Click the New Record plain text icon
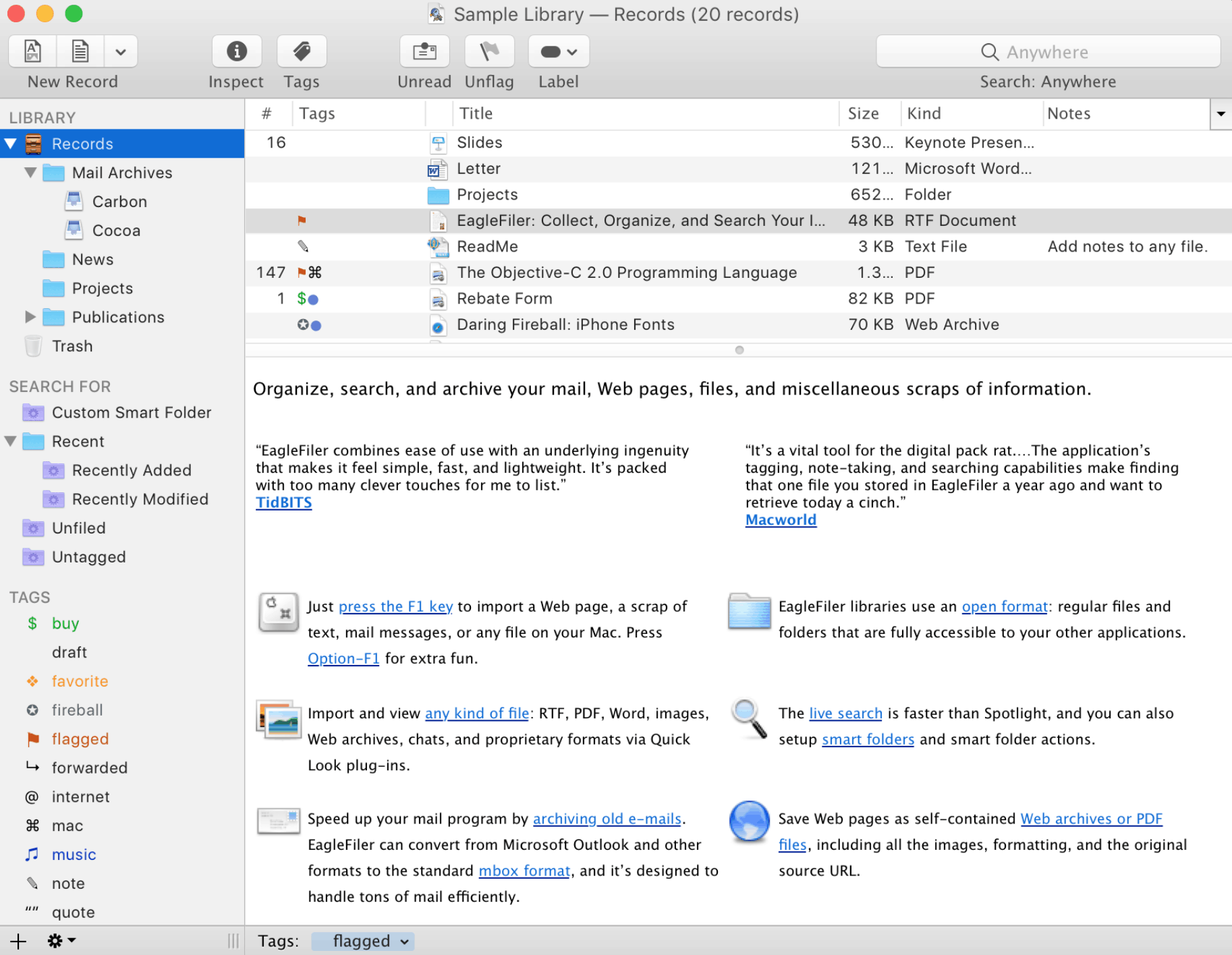Screen dimensions: 1232x955 [x=80, y=51]
